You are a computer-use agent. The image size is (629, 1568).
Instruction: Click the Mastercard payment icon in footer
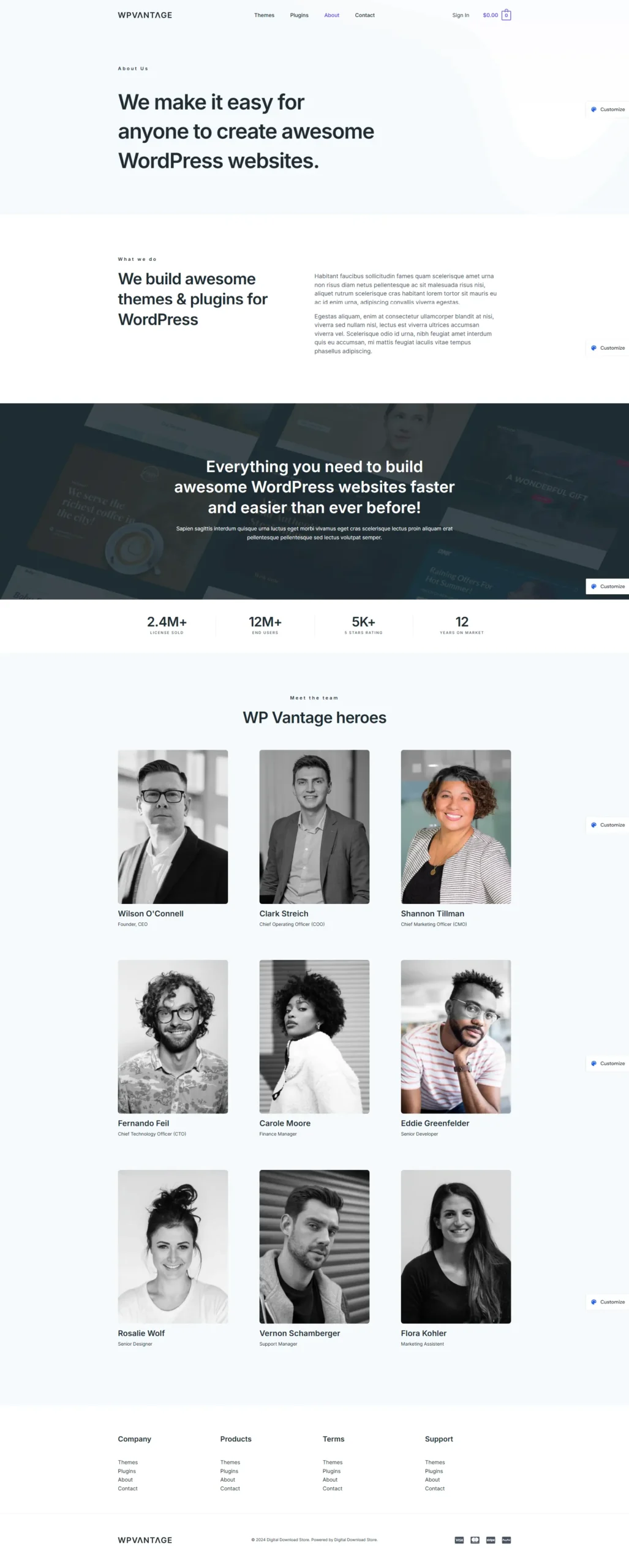point(475,1539)
